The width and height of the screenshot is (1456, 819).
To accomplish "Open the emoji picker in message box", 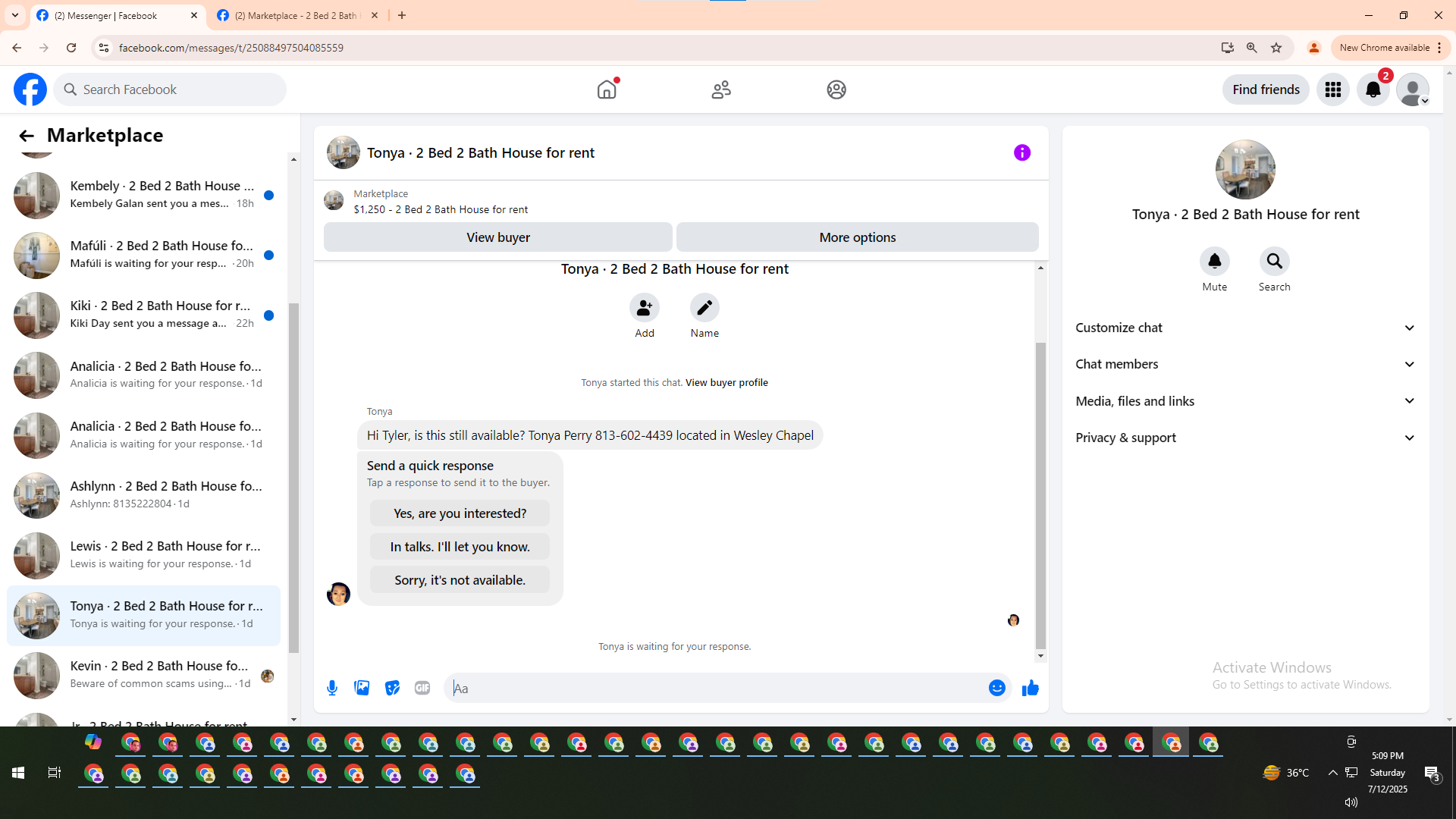I will 996,688.
